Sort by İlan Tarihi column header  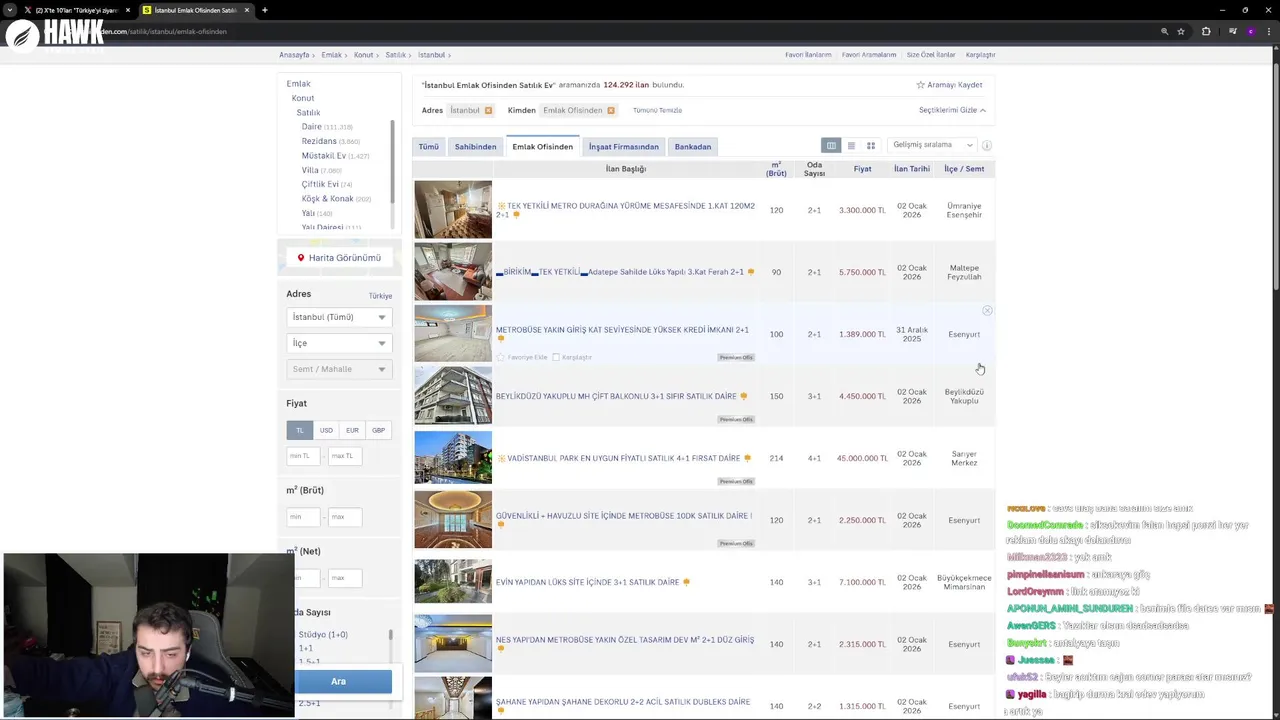point(912,169)
